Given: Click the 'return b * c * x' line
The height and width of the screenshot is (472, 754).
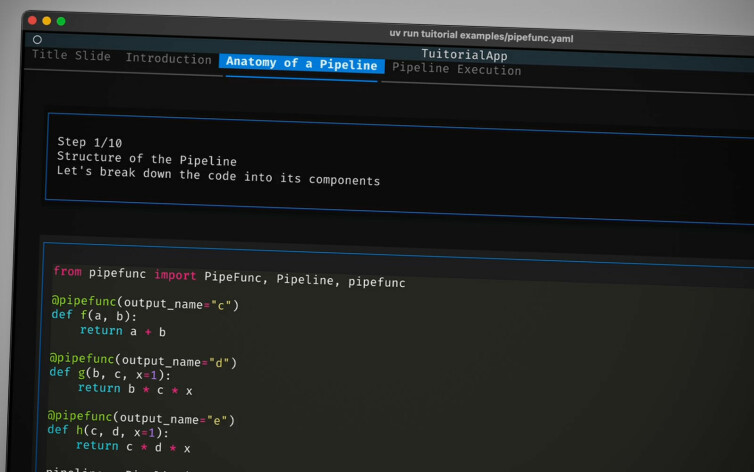Looking at the screenshot, I should (x=135, y=389).
